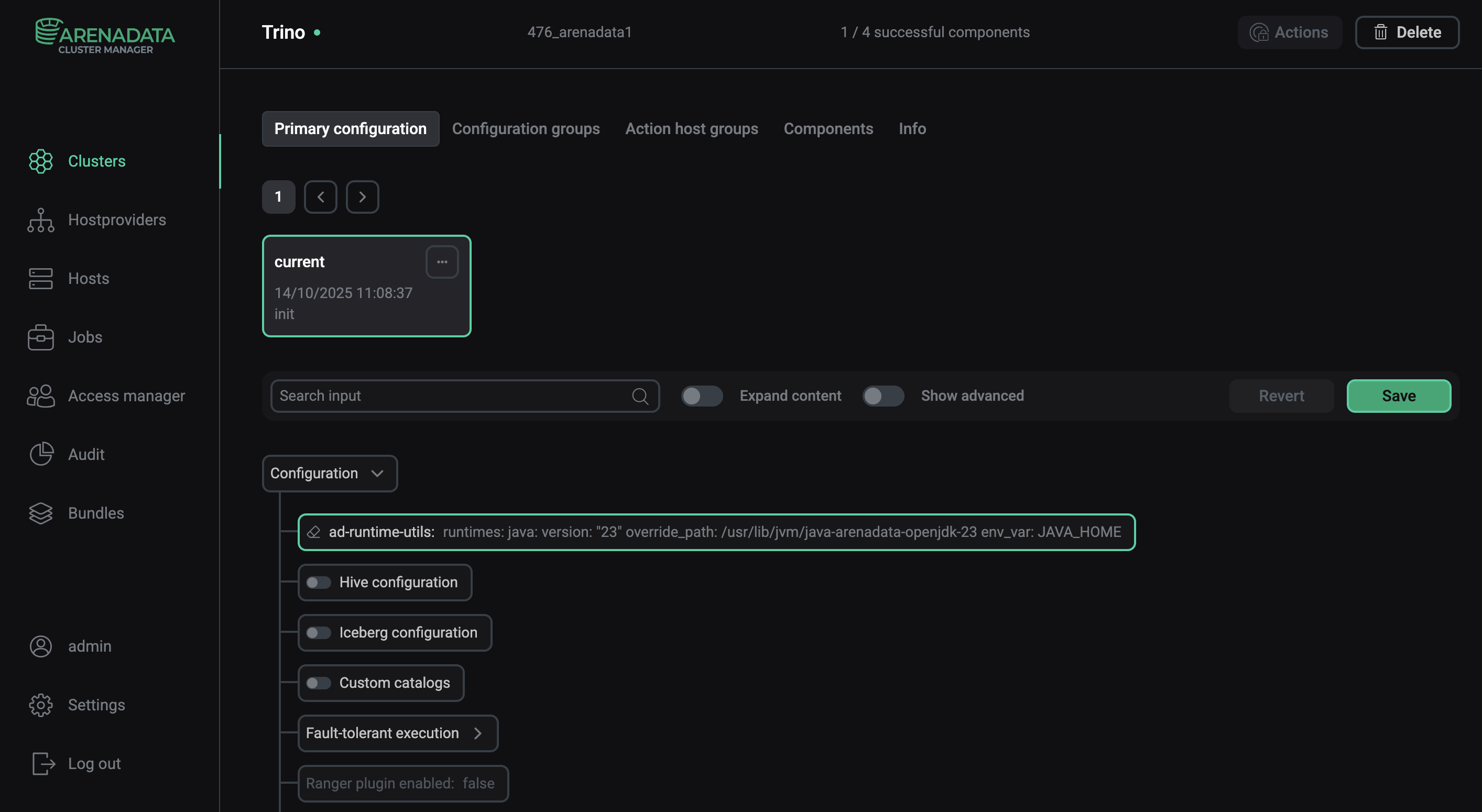Open the Configuration dropdown
Screen dimensions: 1482x812
coord(329,473)
